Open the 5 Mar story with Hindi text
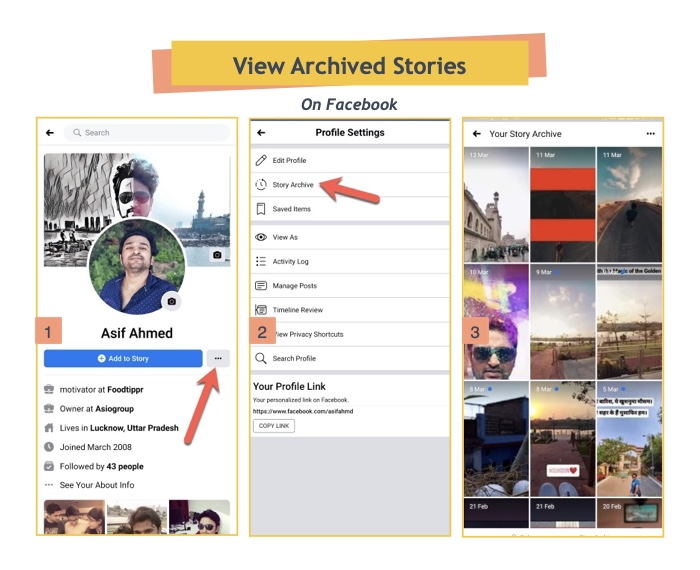The image size is (700, 570). click(629, 439)
